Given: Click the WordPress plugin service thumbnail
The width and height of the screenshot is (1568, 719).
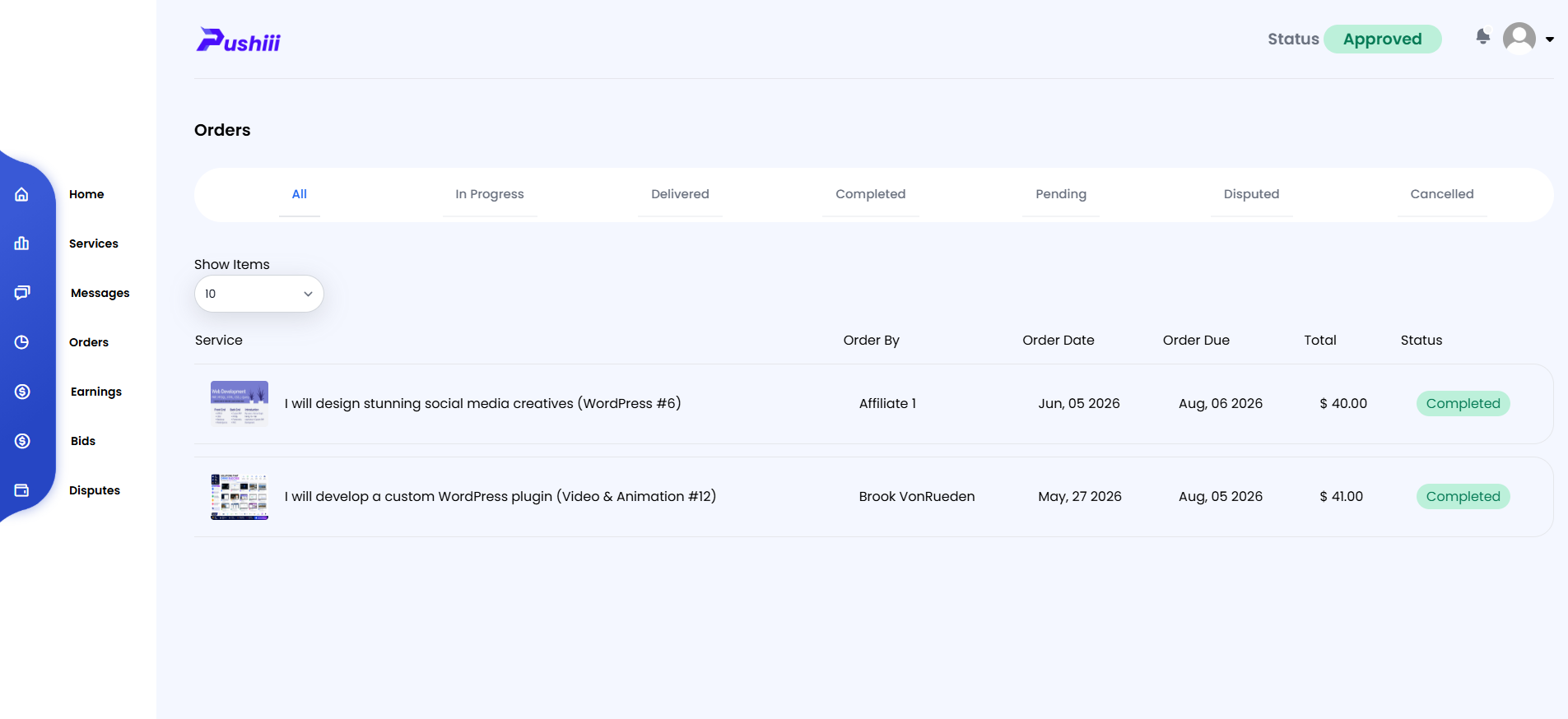Looking at the screenshot, I should (x=240, y=497).
